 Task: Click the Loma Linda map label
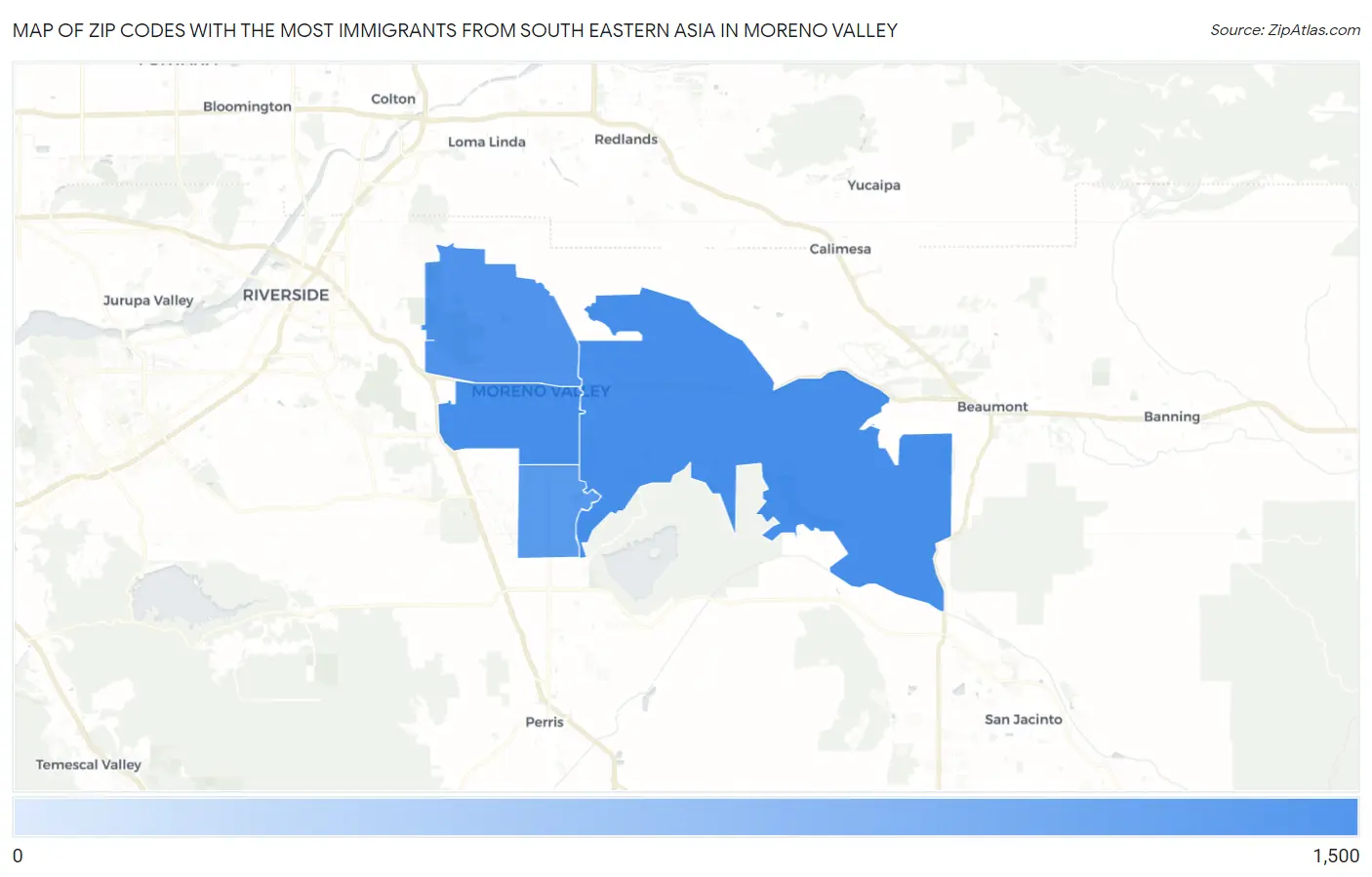tap(487, 141)
